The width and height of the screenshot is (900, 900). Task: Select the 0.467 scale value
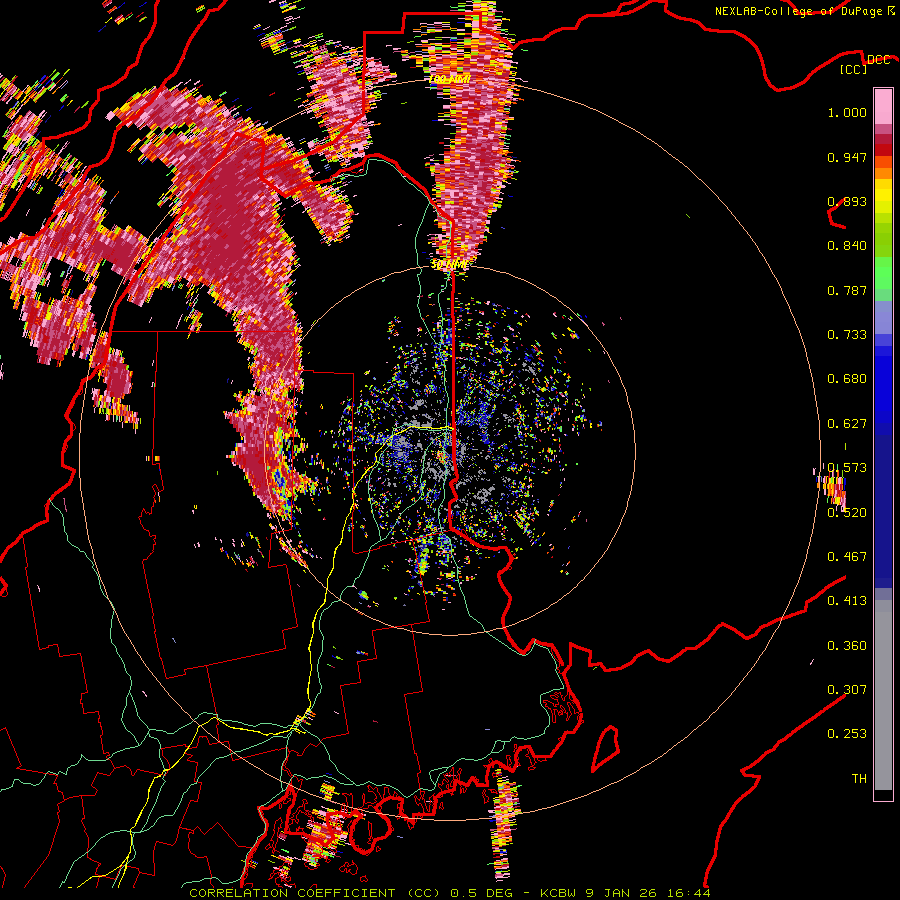click(x=847, y=557)
